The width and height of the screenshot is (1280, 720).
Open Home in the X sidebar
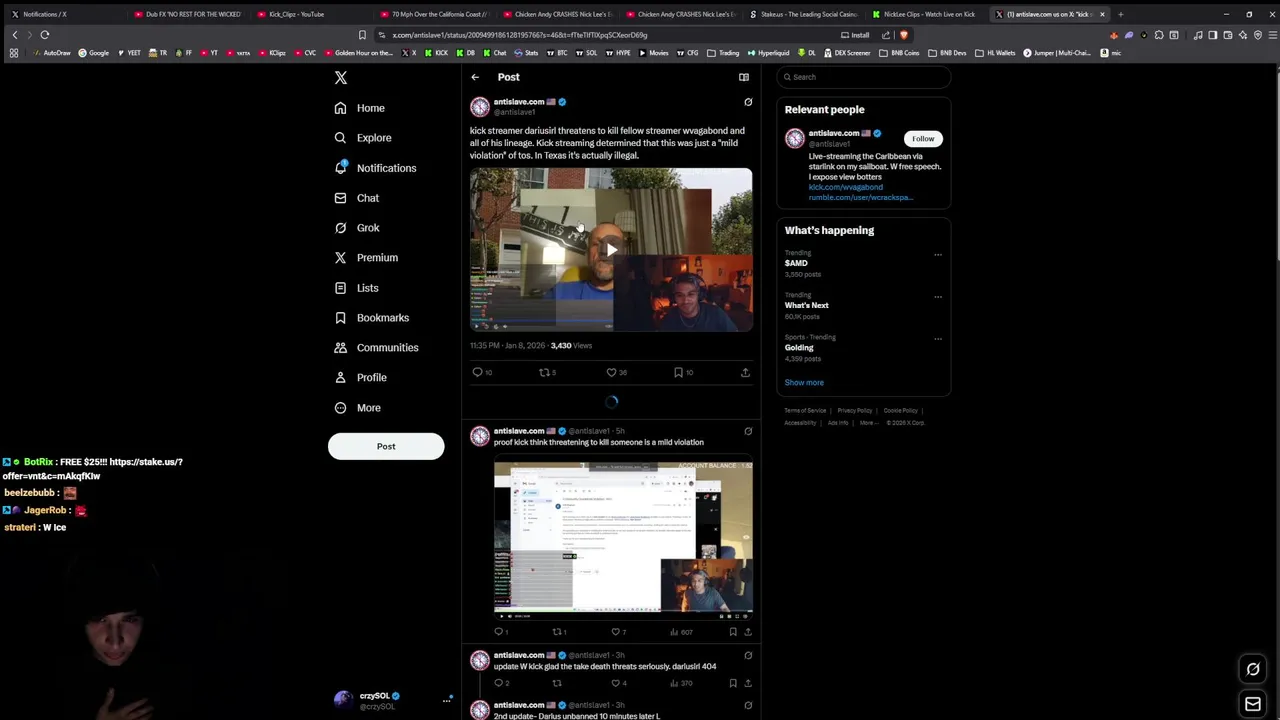click(359, 108)
